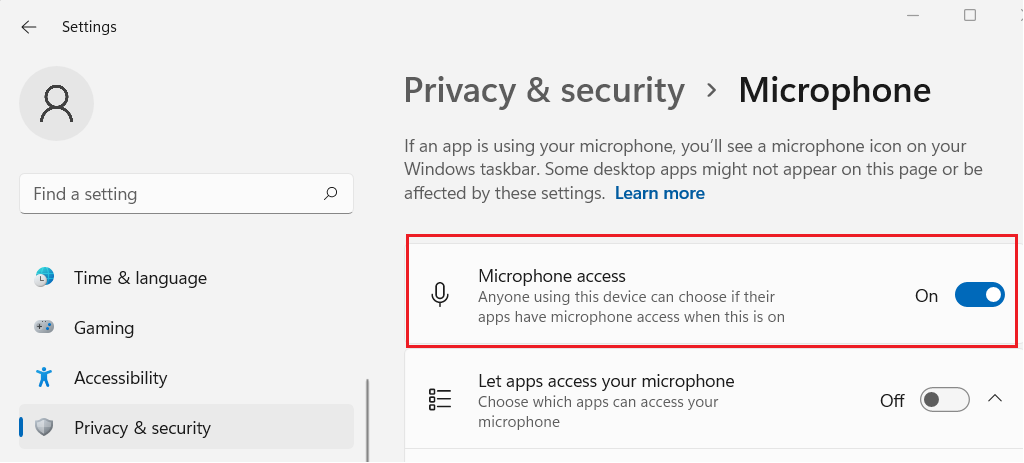
Task: Navigate to Privacy & security breadcrumb
Action: coord(544,90)
